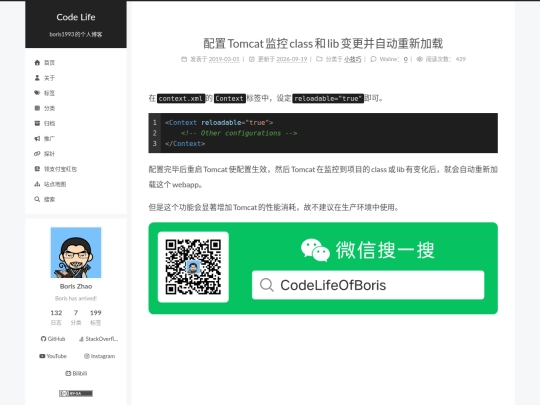
Task: Click the megaphone icon beside 推广
Action: (x=37, y=138)
